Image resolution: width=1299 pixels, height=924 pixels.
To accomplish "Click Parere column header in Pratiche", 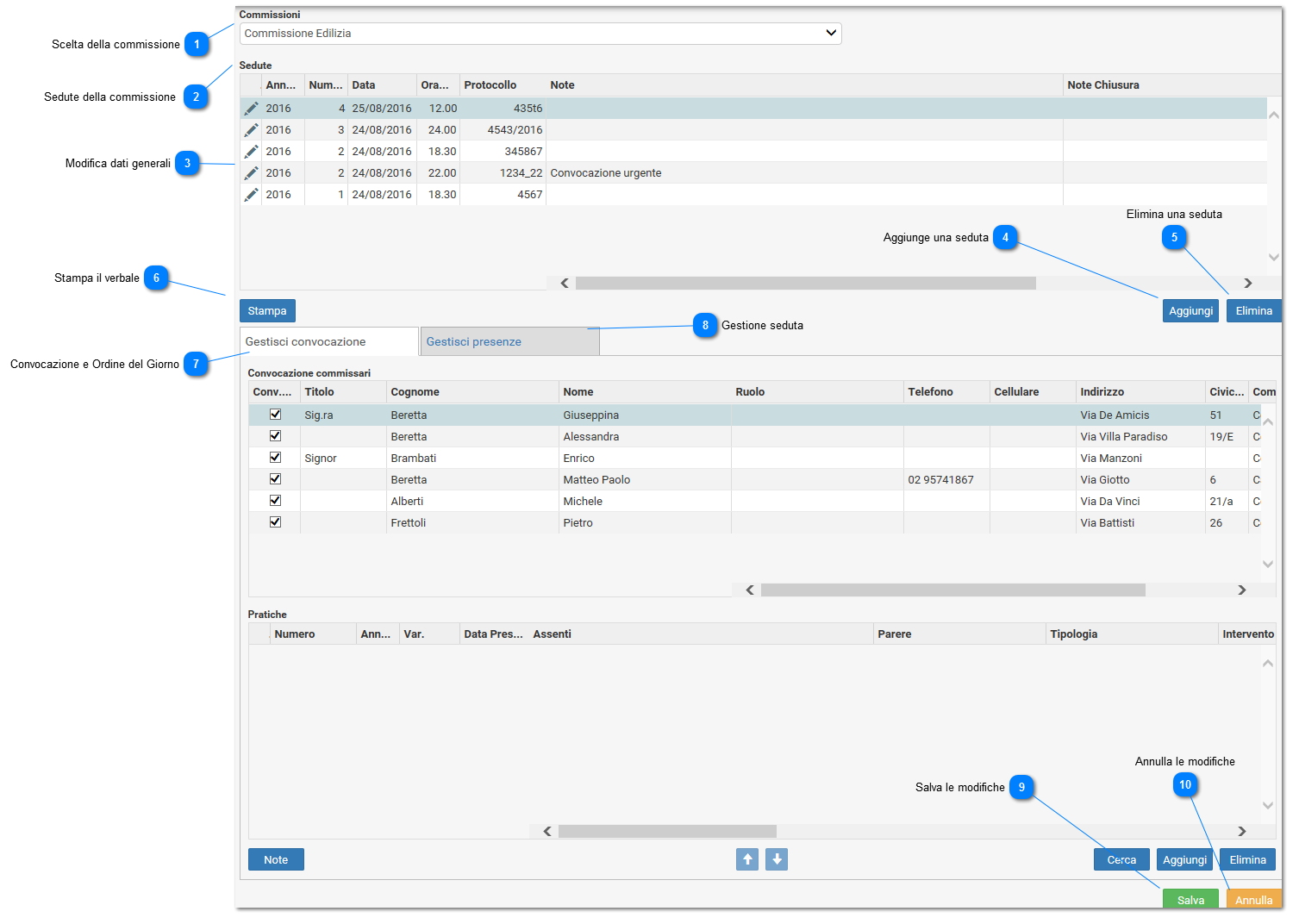I will 959,634.
